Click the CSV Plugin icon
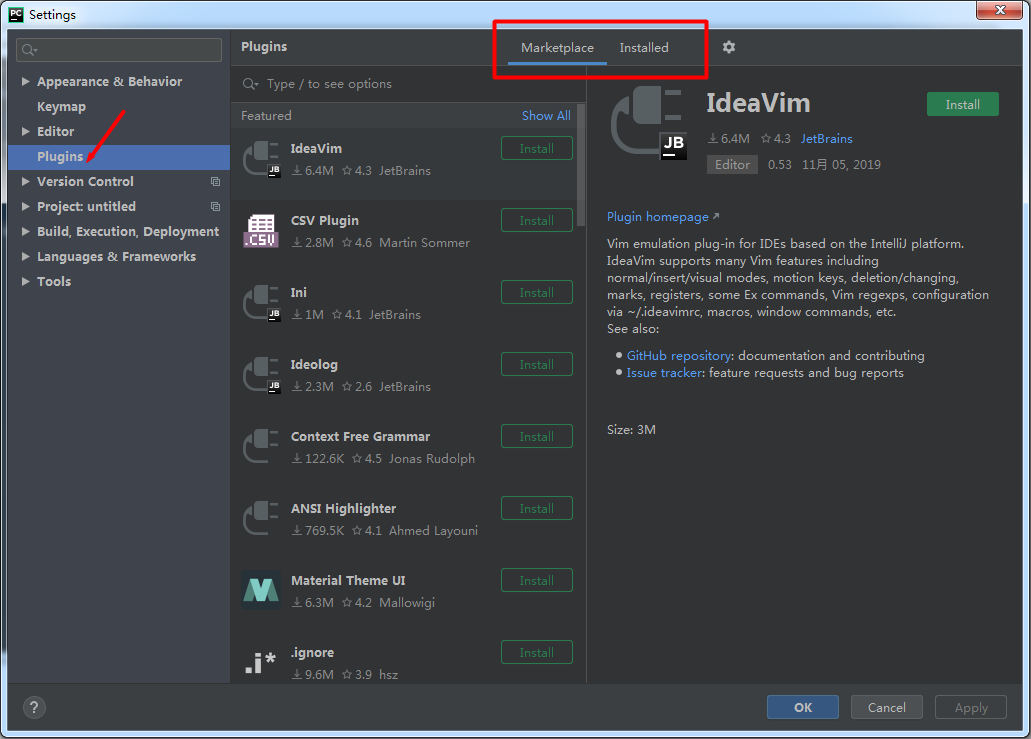 (x=261, y=231)
